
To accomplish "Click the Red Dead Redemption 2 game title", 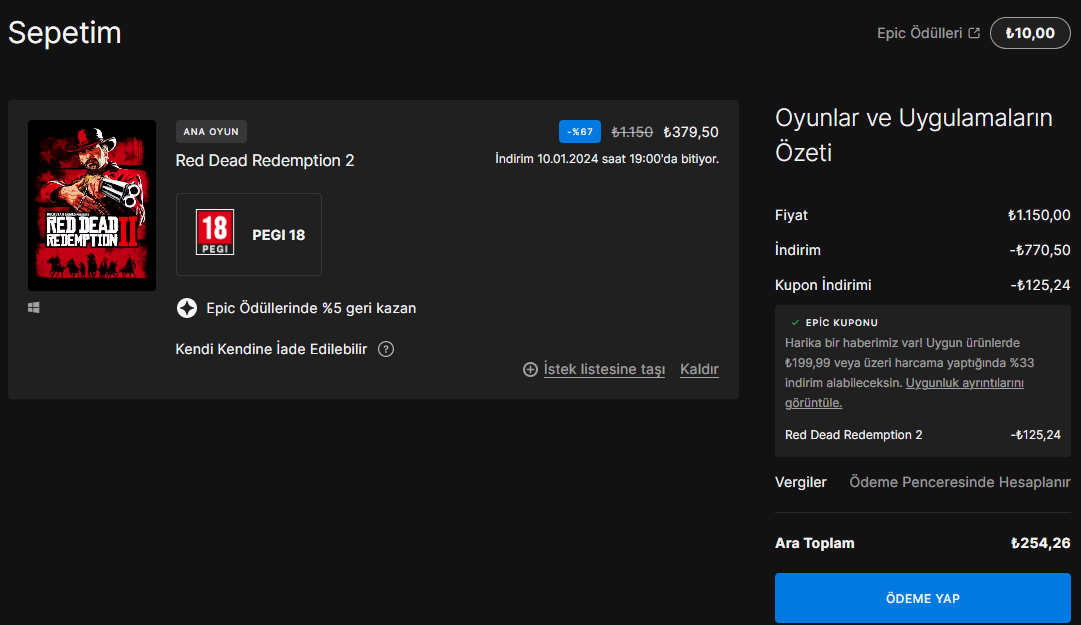I will tap(265, 161).
